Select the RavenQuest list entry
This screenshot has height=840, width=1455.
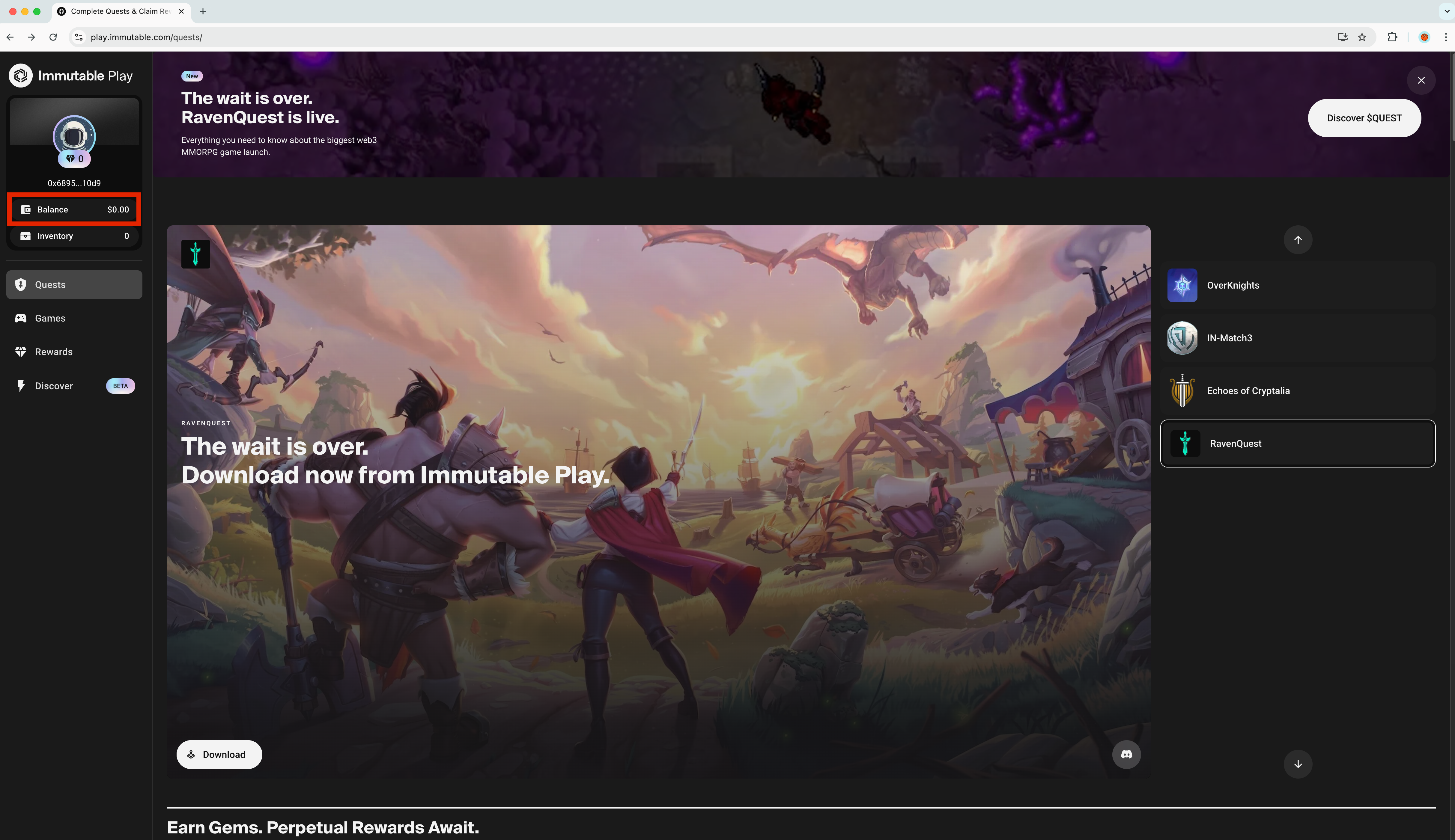click(1297, 443)
